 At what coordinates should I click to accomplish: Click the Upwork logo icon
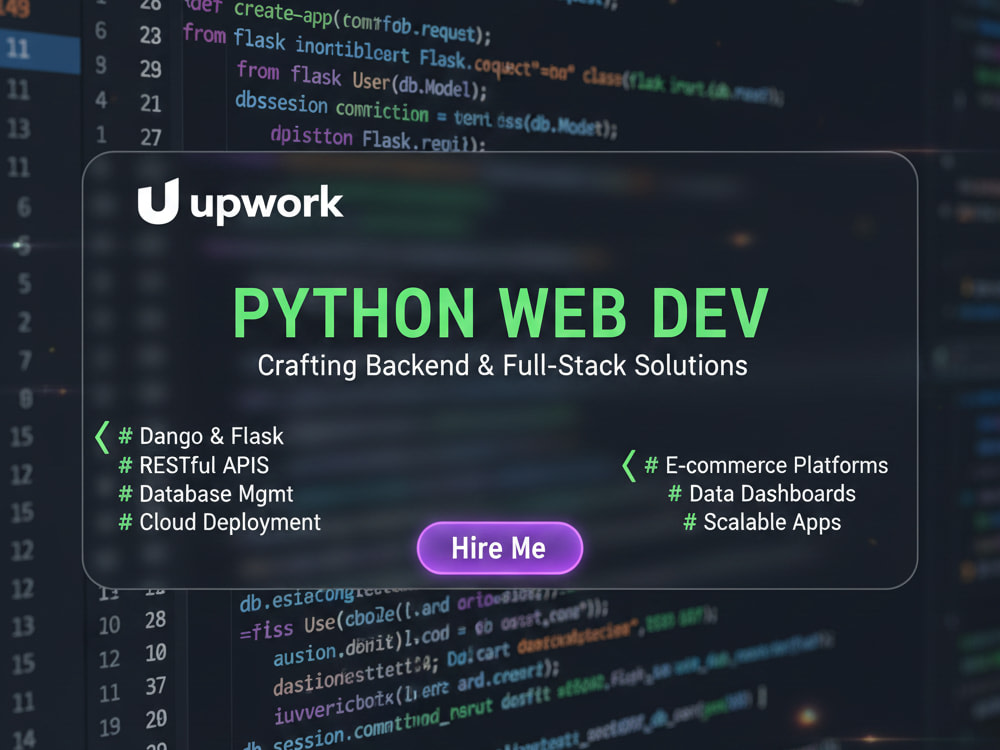(x=158, y=202)
